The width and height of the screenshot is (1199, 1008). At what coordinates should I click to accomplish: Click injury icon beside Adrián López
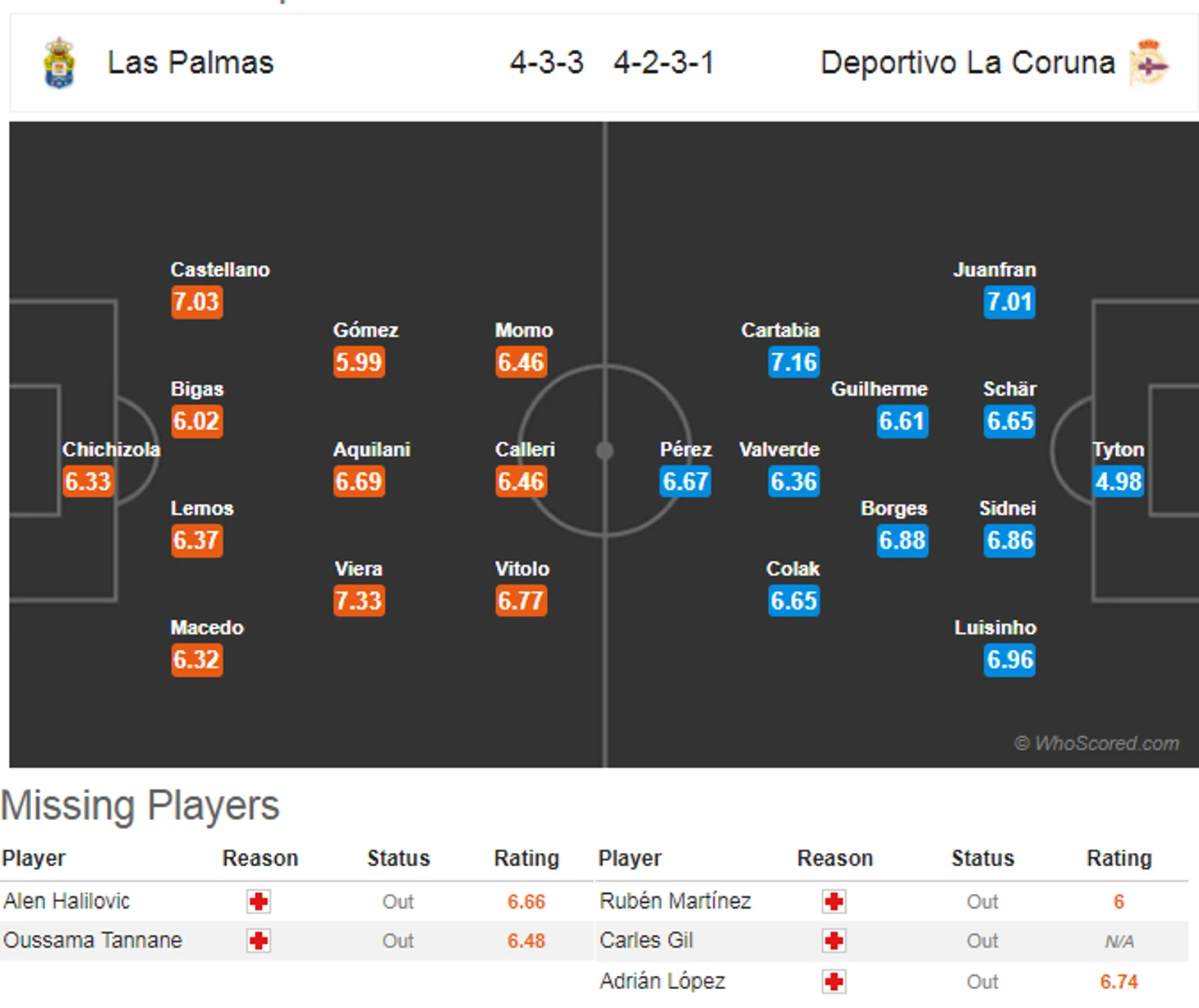[834, 981]
